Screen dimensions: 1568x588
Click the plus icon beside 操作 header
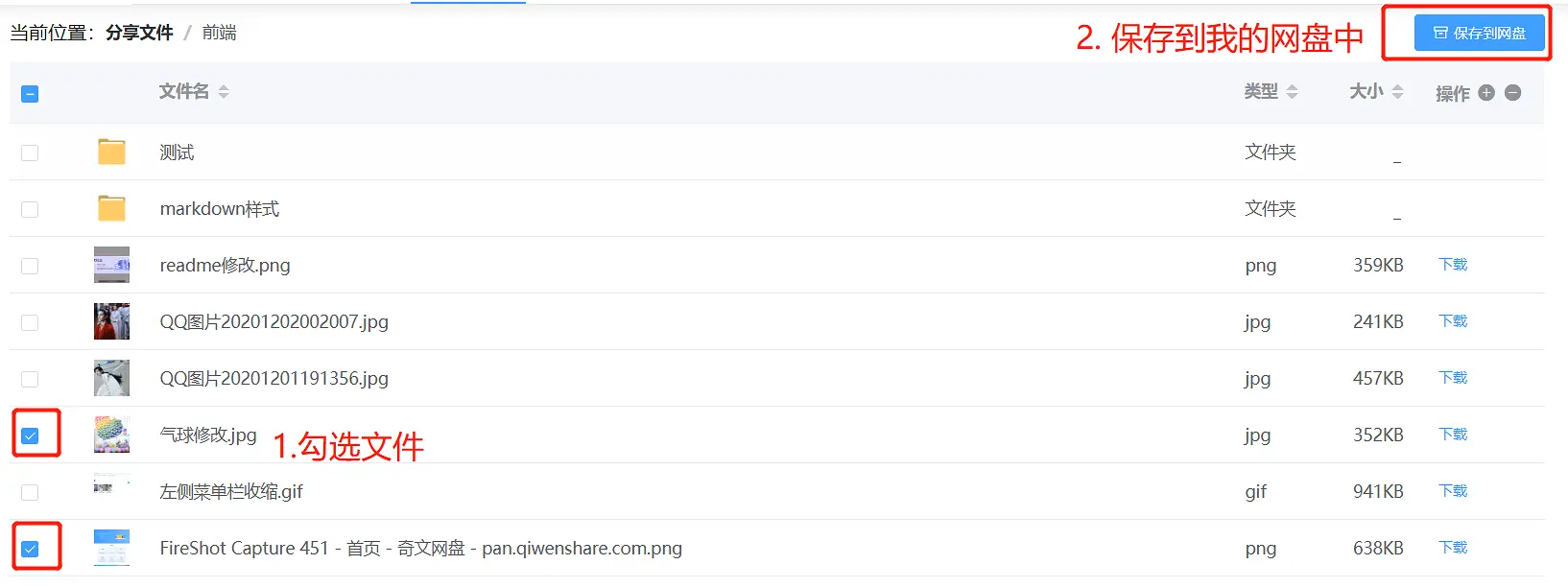1486,93
